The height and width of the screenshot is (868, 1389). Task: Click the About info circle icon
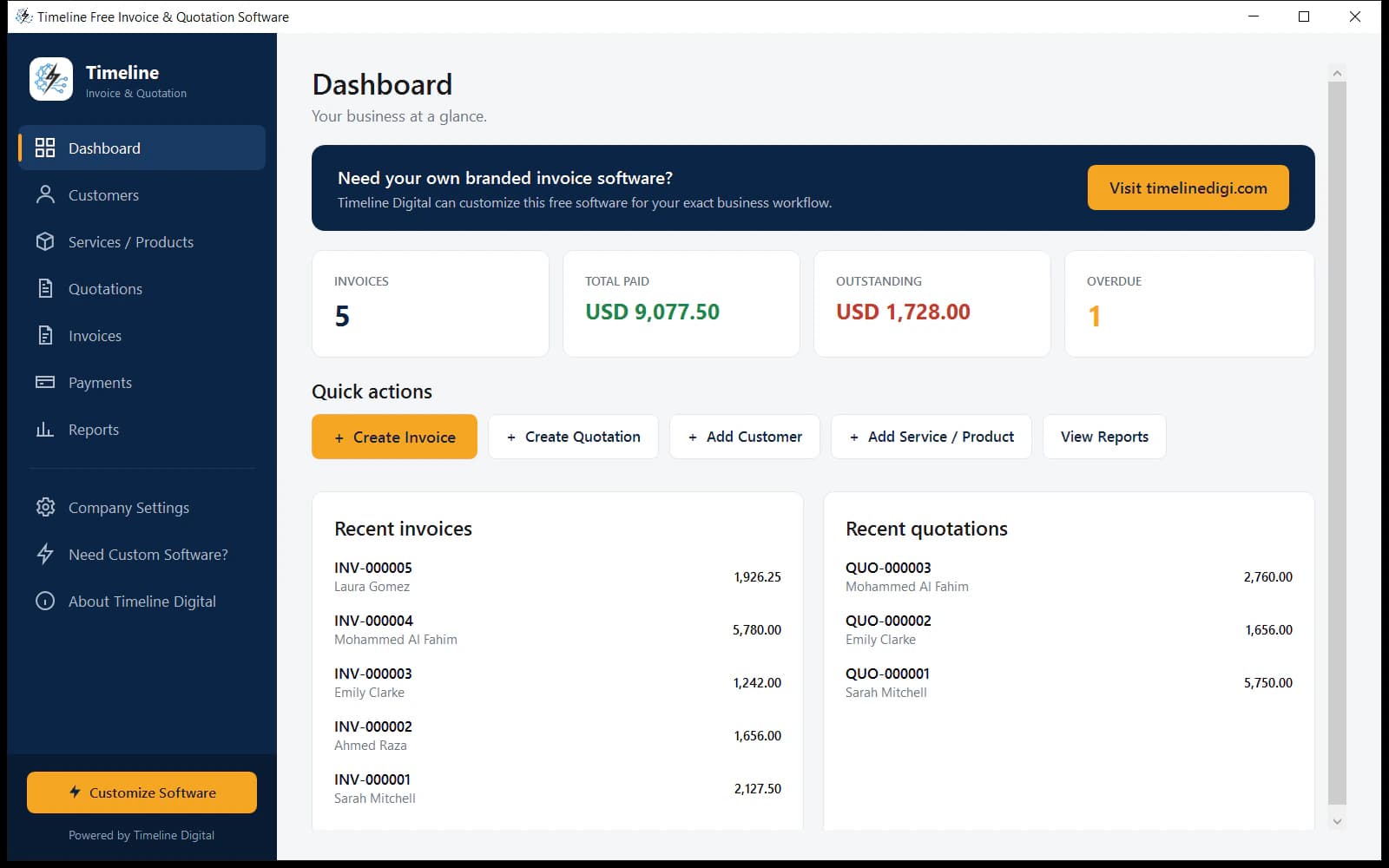(x=45, y=601)
